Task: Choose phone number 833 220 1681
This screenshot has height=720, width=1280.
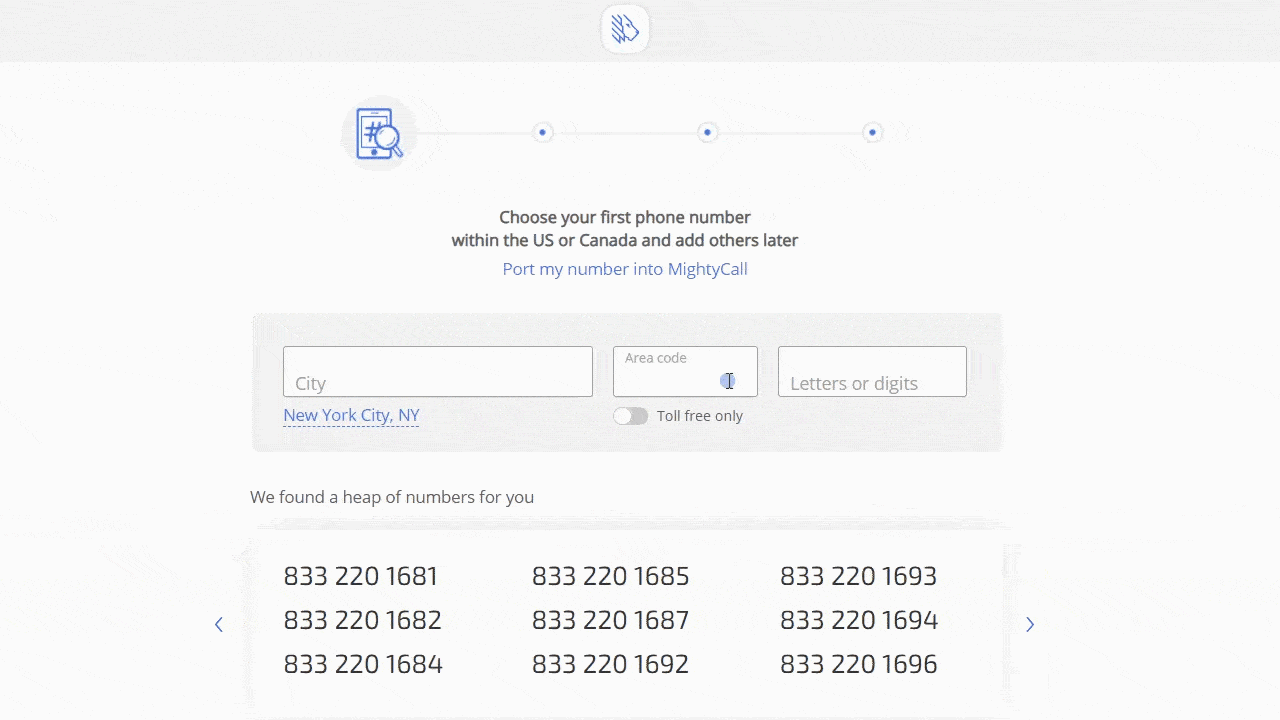Action: coord(360,576)
